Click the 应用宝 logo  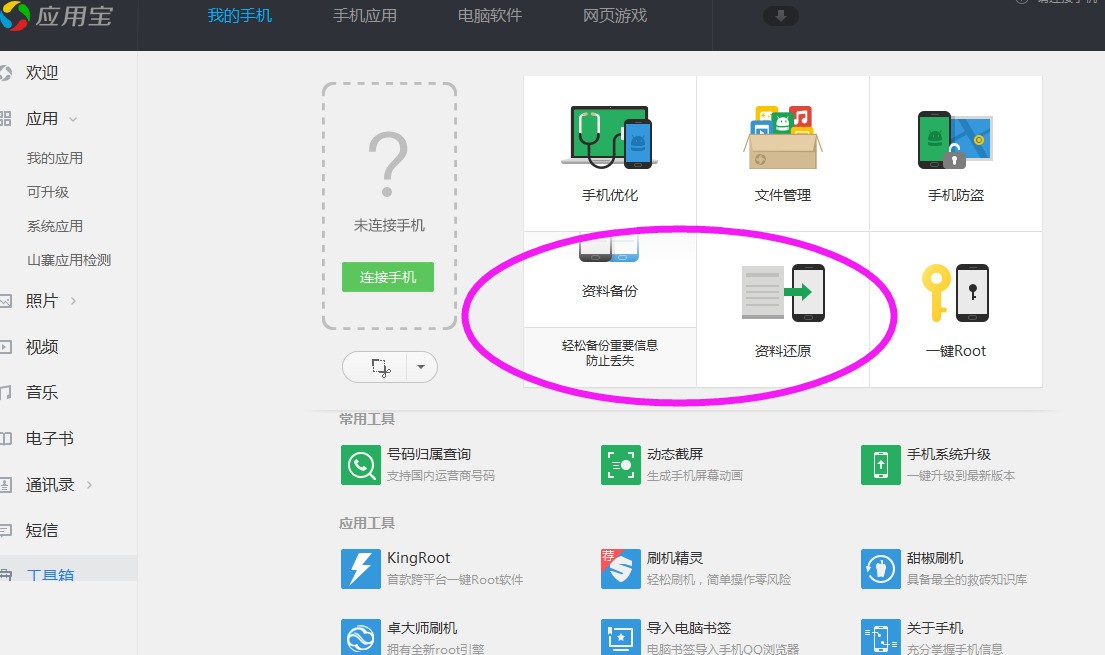(57, 16)
